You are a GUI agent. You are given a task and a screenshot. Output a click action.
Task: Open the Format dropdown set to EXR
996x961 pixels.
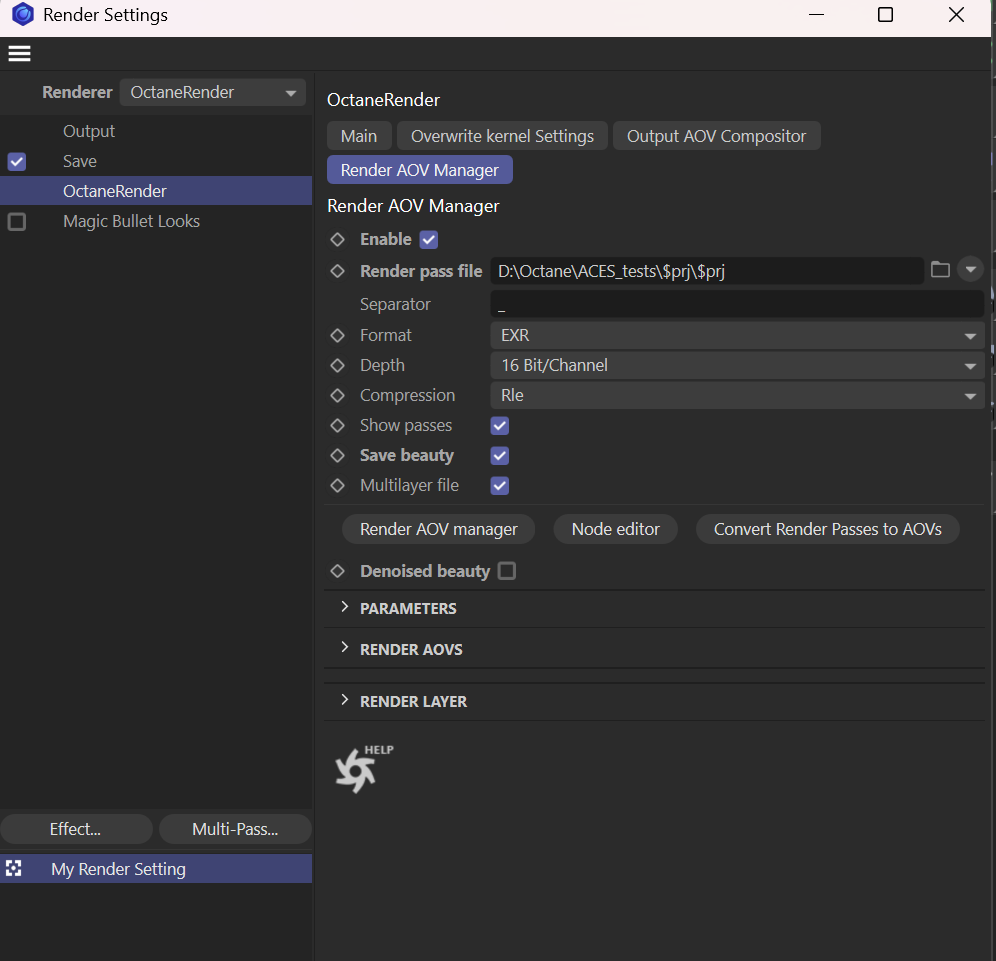tap(737, 335)
